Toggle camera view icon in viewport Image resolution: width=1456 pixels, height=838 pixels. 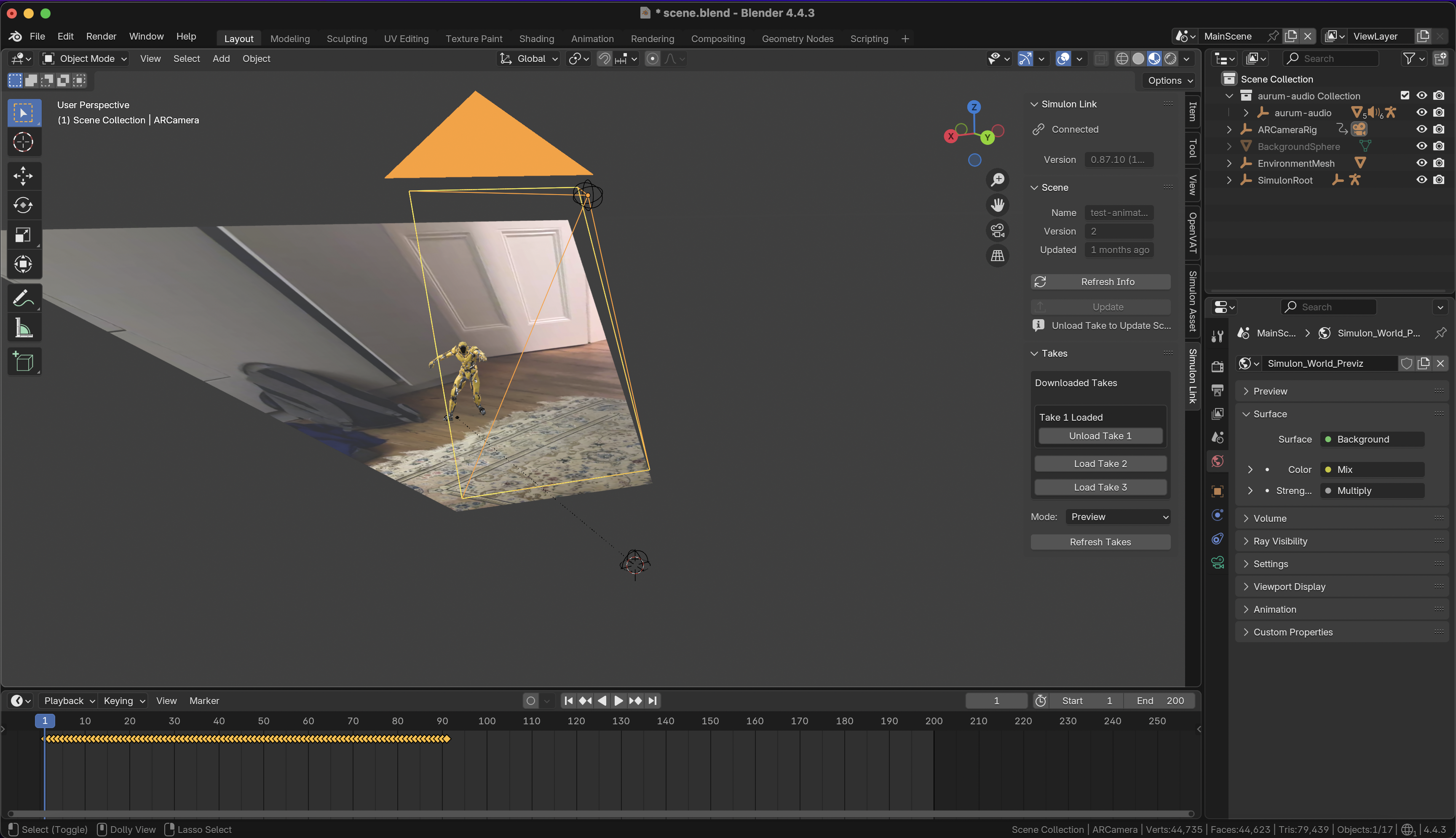[997, 230]
